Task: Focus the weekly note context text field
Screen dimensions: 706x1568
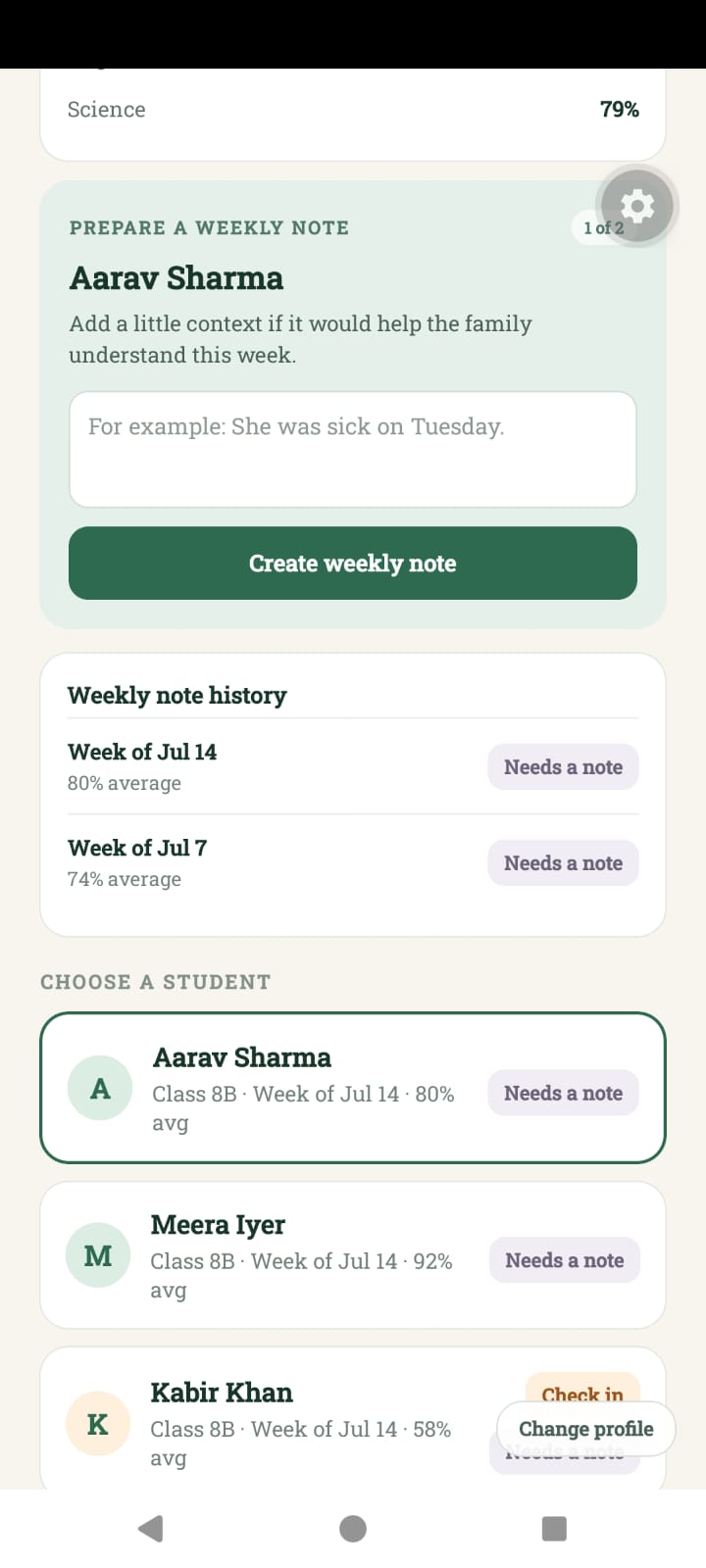Action: click(x=353, y=450)
